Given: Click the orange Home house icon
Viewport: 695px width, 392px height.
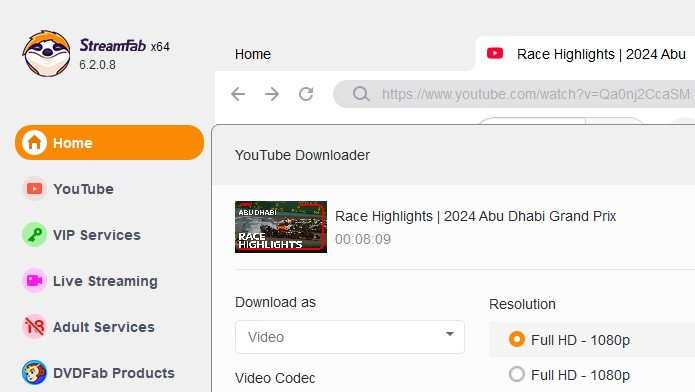Looking at the screenshot, I should tap(34, 142).
